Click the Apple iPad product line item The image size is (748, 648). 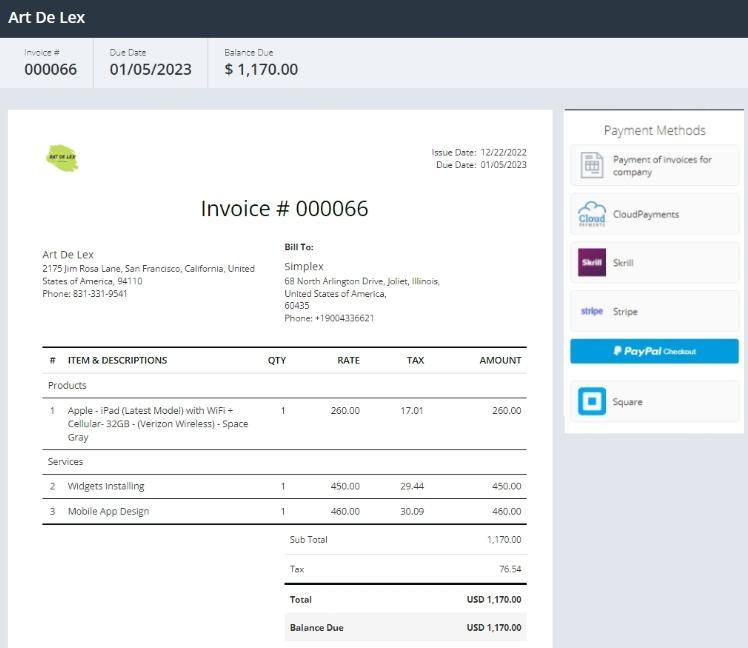tap(157, 423)
